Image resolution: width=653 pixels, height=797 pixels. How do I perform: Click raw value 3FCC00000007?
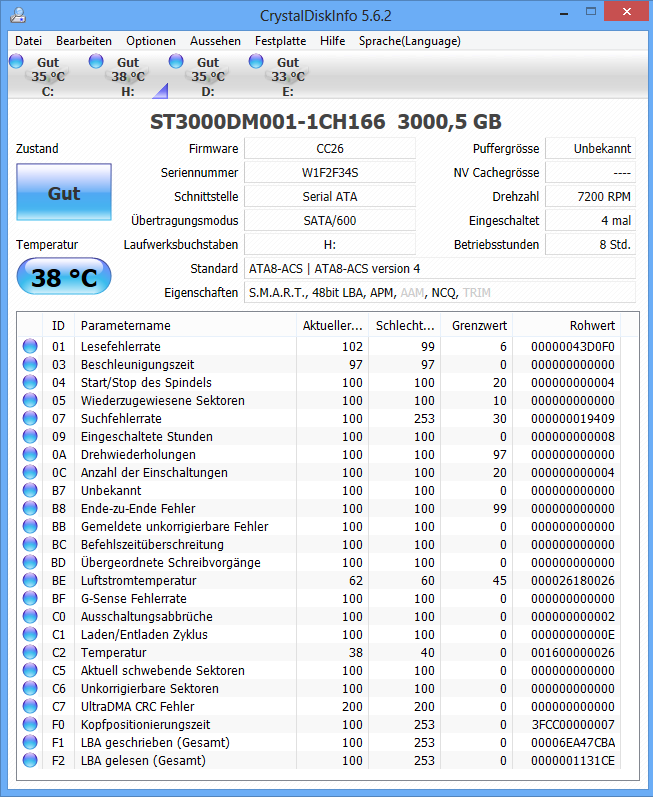573,724
